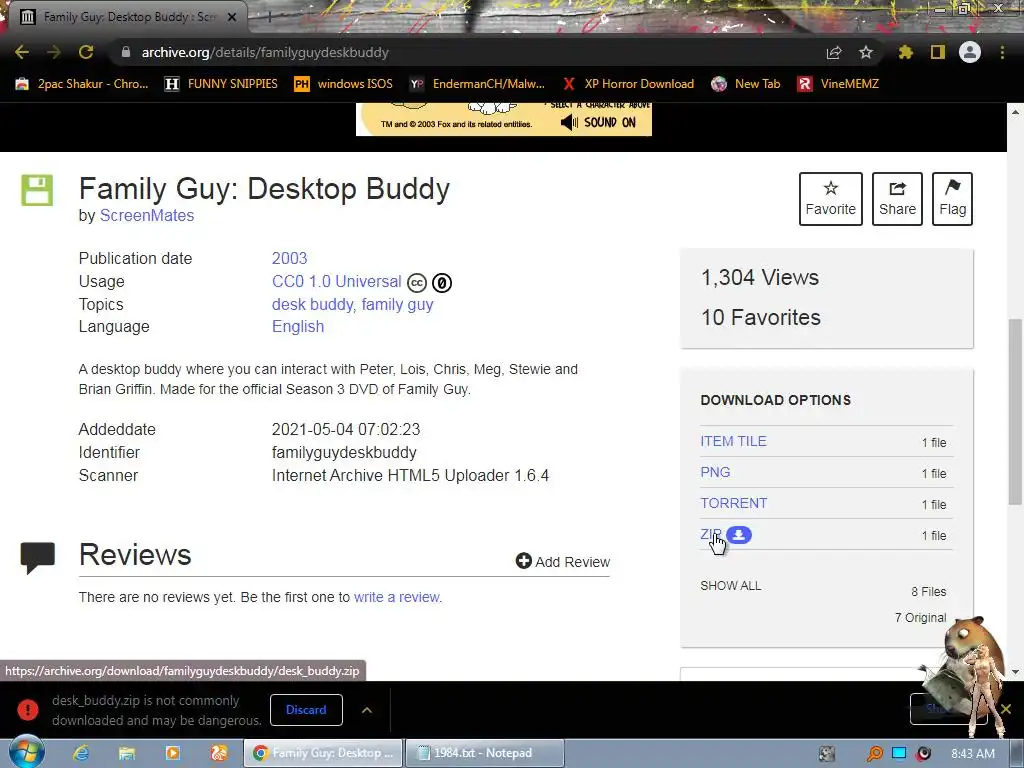The height and width of the screenshot is (768, 1024).
Task: Open the XP Horror Download bookmark
Action: [x=628, y=84]
